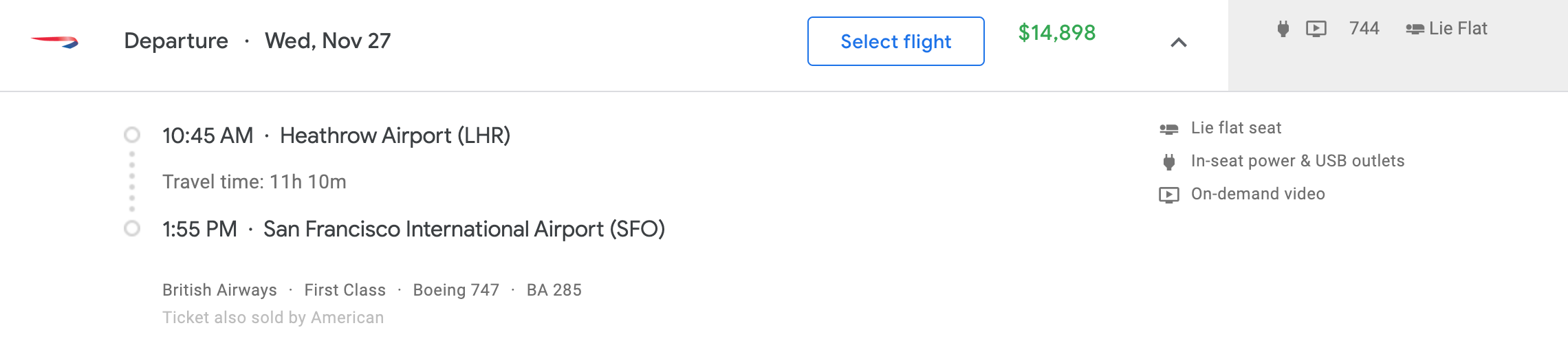
Task: Click the San Francisco arrival circle marker
Action: (132, 228)
